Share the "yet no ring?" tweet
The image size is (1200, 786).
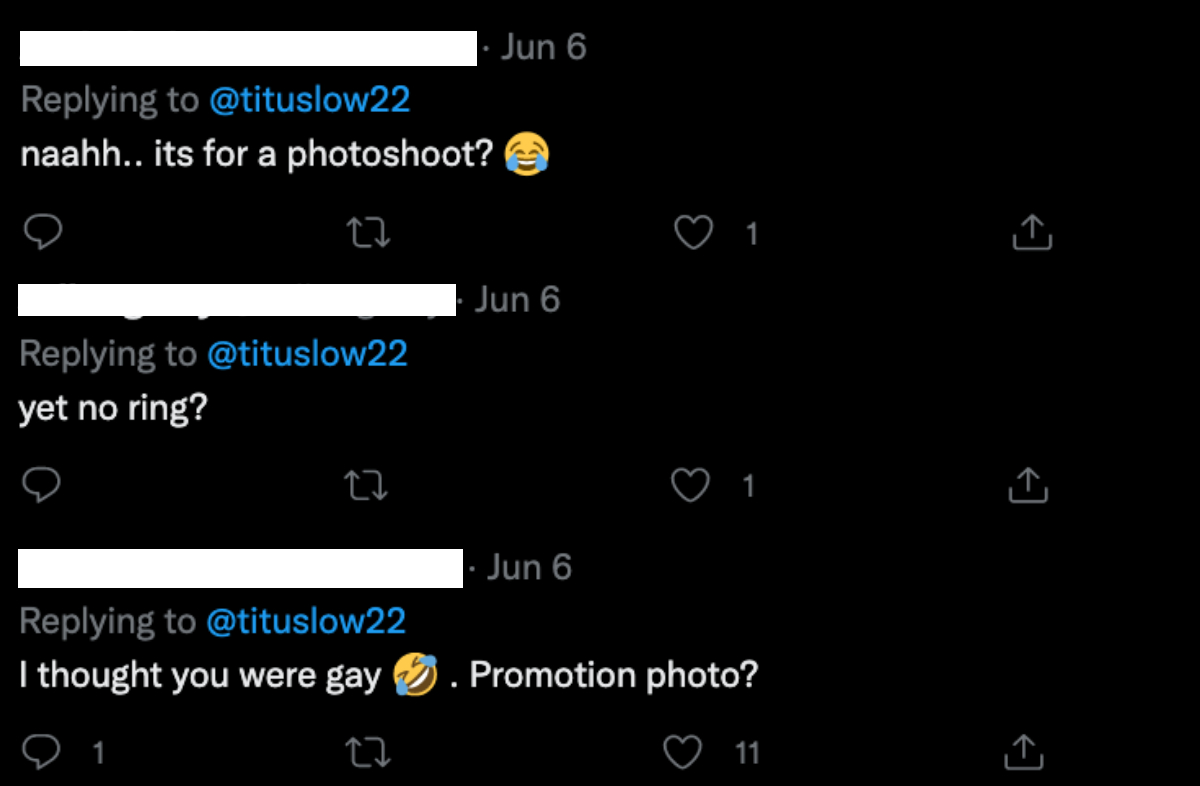[x=1027, y=486]
